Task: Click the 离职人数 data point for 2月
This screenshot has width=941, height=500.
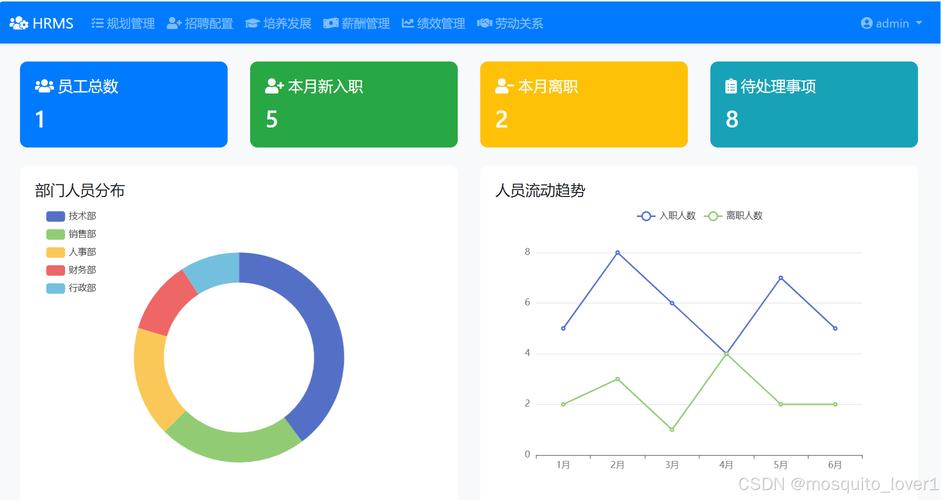Action: (618, 379)
